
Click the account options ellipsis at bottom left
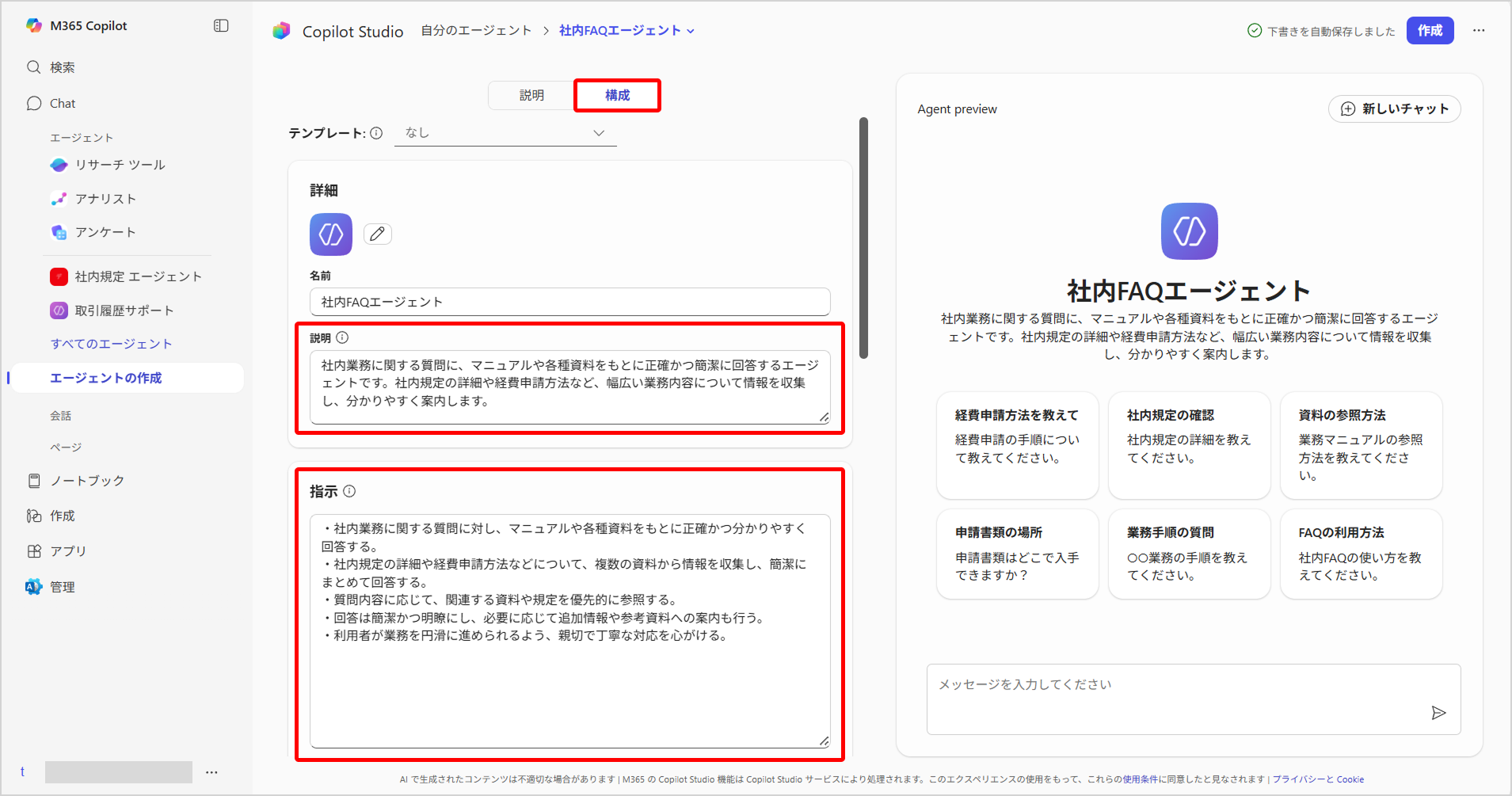pyautogui.click(x=211, y=772)
